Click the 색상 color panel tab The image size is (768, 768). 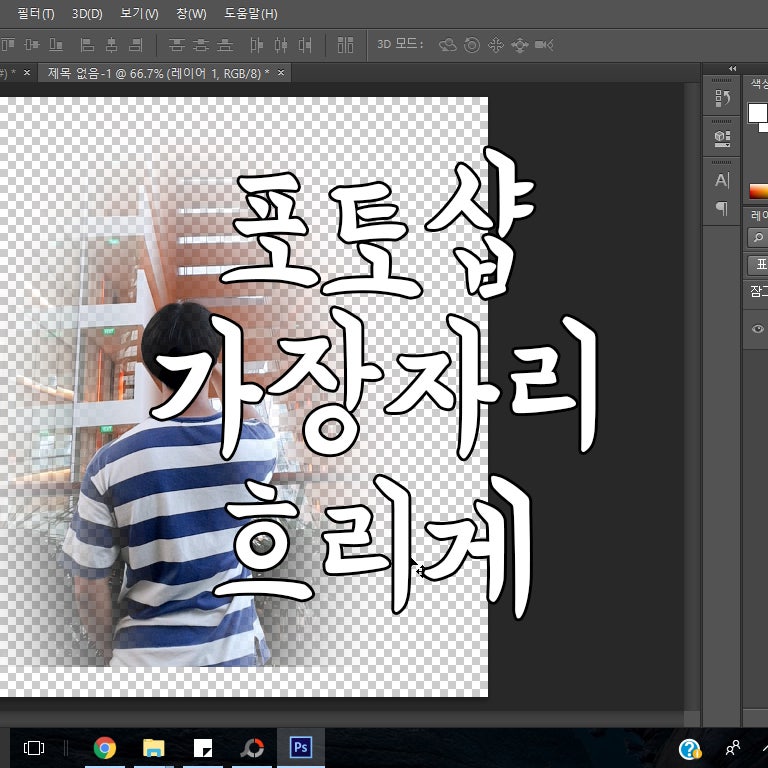(759, 83)
